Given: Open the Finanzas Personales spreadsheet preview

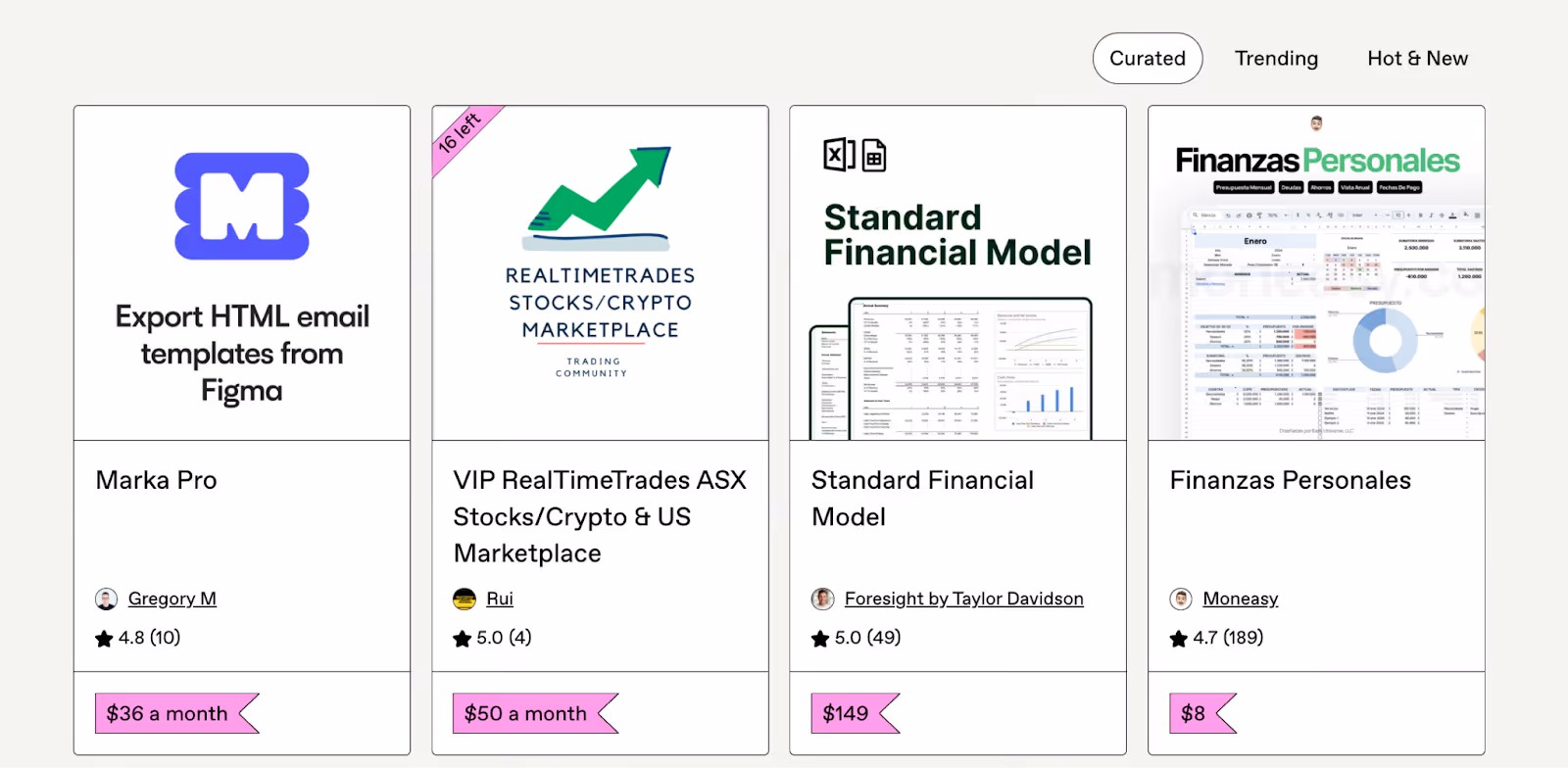Looking at the screenshot, I should point(1316,273).
